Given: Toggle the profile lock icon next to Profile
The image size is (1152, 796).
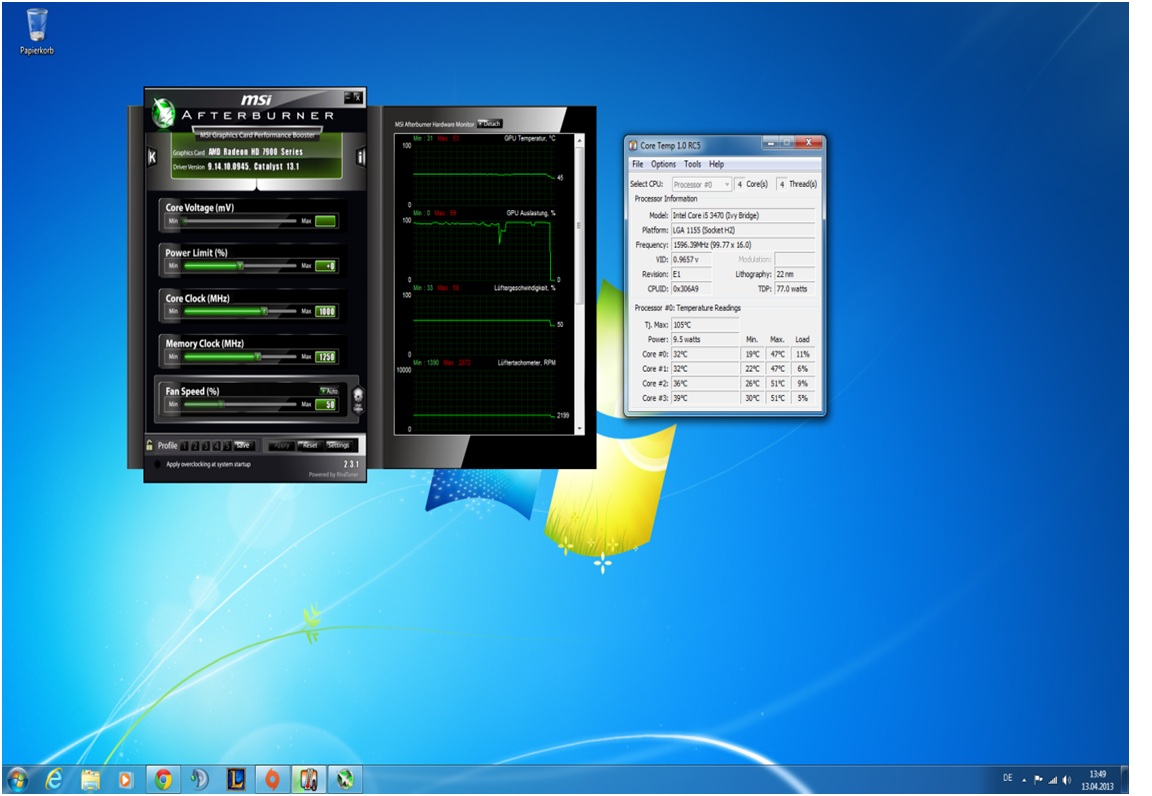Looking at the screenshot, I should click(150, 445).
